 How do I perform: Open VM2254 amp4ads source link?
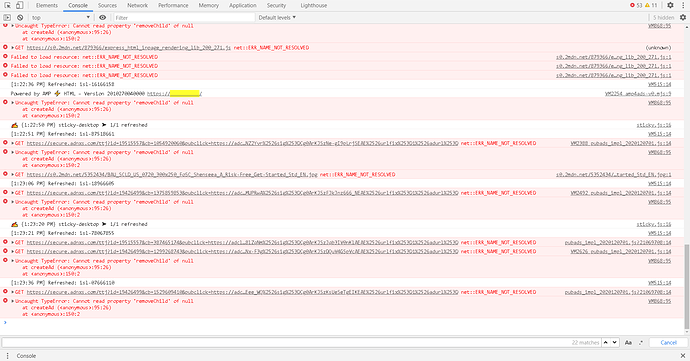pos(638,94)
